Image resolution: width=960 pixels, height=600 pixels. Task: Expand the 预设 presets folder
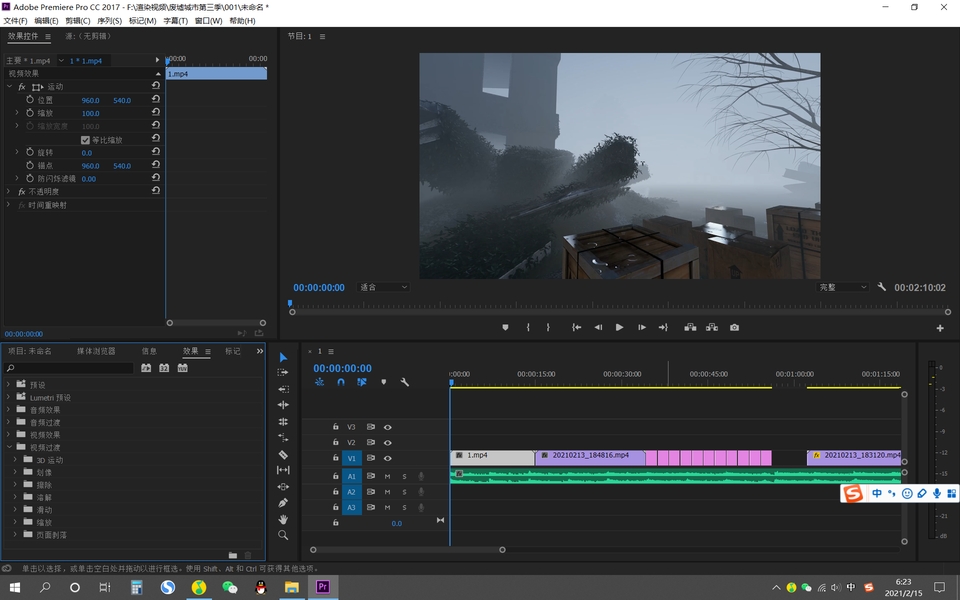(x=8, y=384)
